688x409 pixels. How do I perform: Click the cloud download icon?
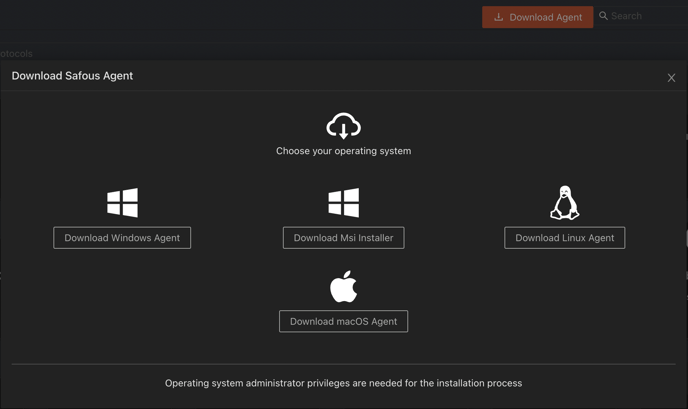[343, 126]
